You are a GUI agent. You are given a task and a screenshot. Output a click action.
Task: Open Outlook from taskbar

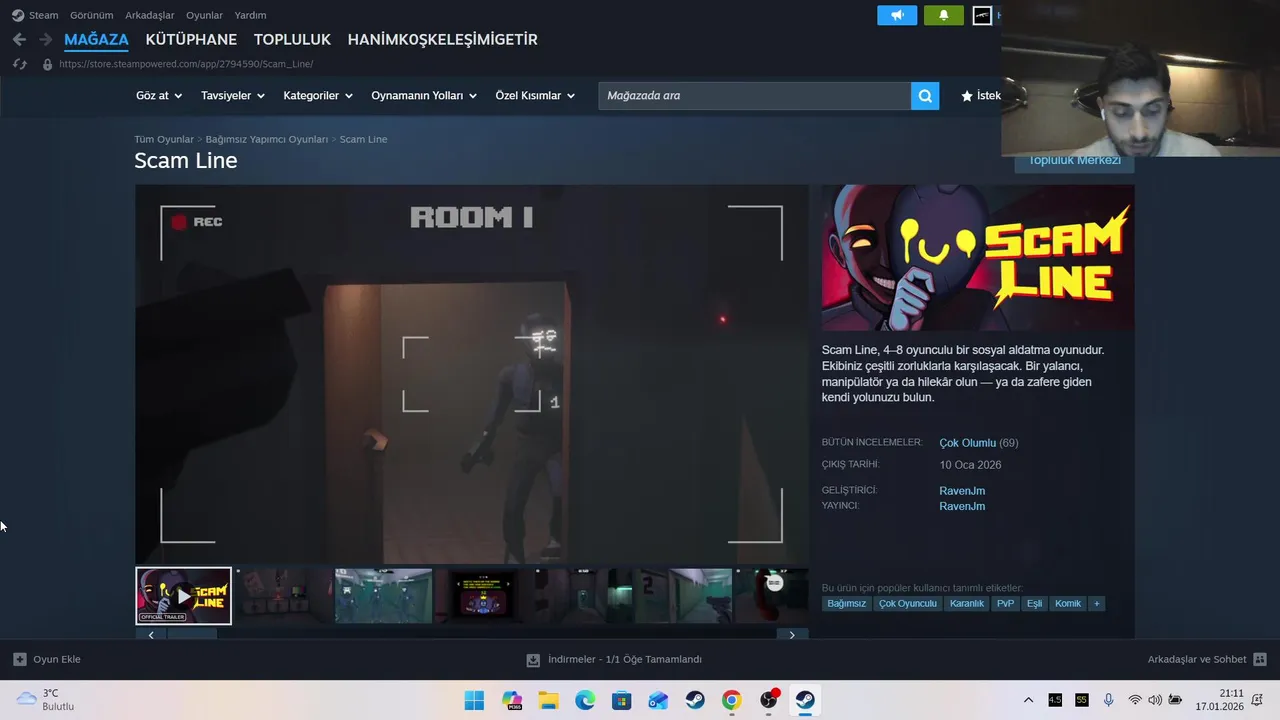coord(658,700)
